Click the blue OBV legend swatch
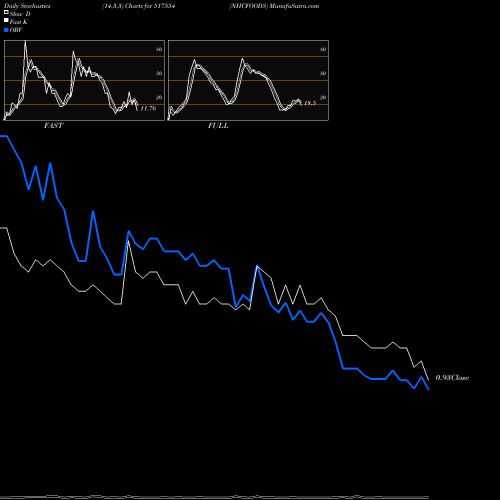The image size is (500, 500). [6, 30]
